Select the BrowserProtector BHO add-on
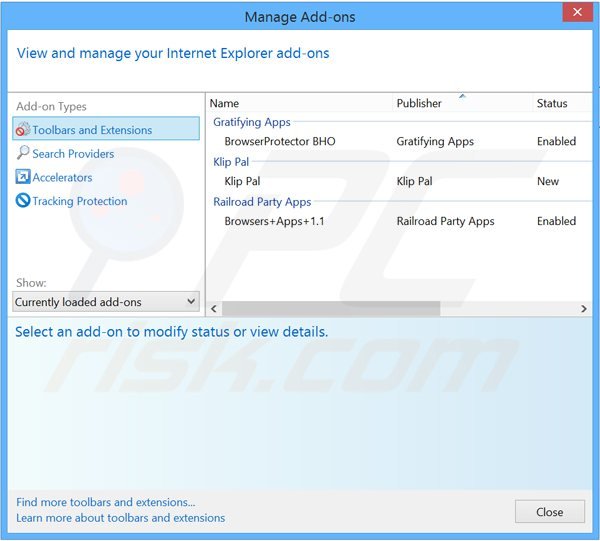 coord(280,142)
